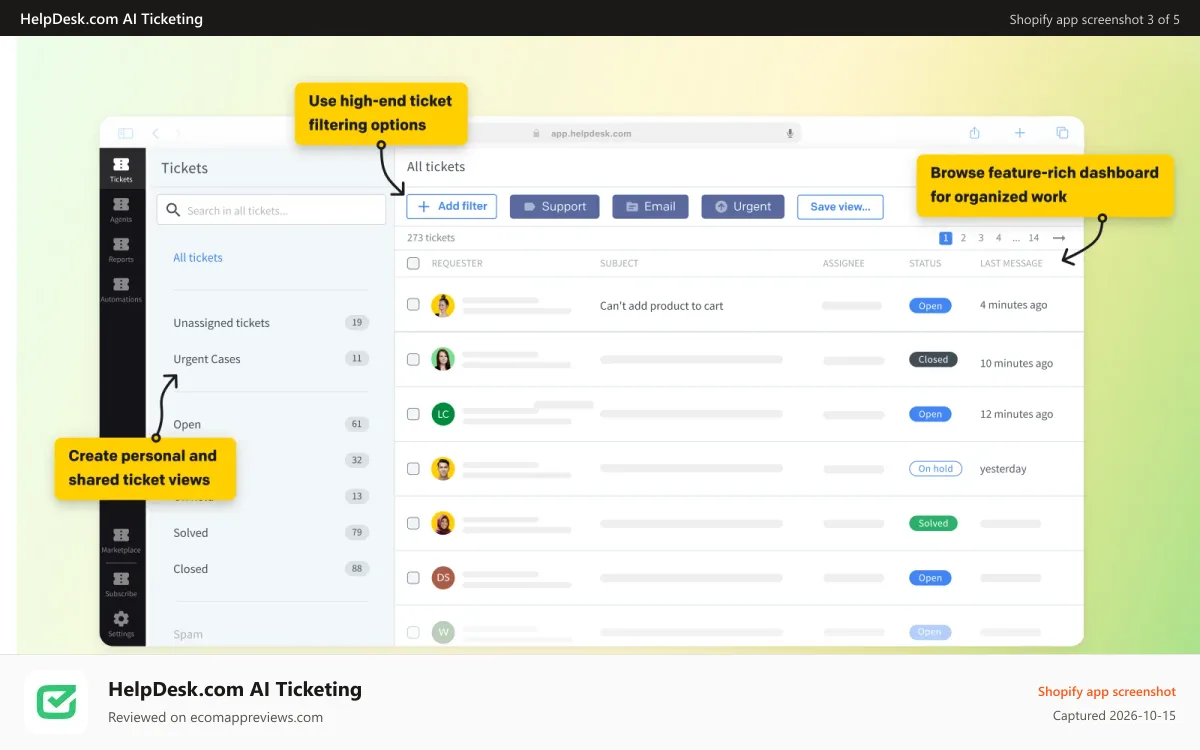Sort by Requester column header

457,264
